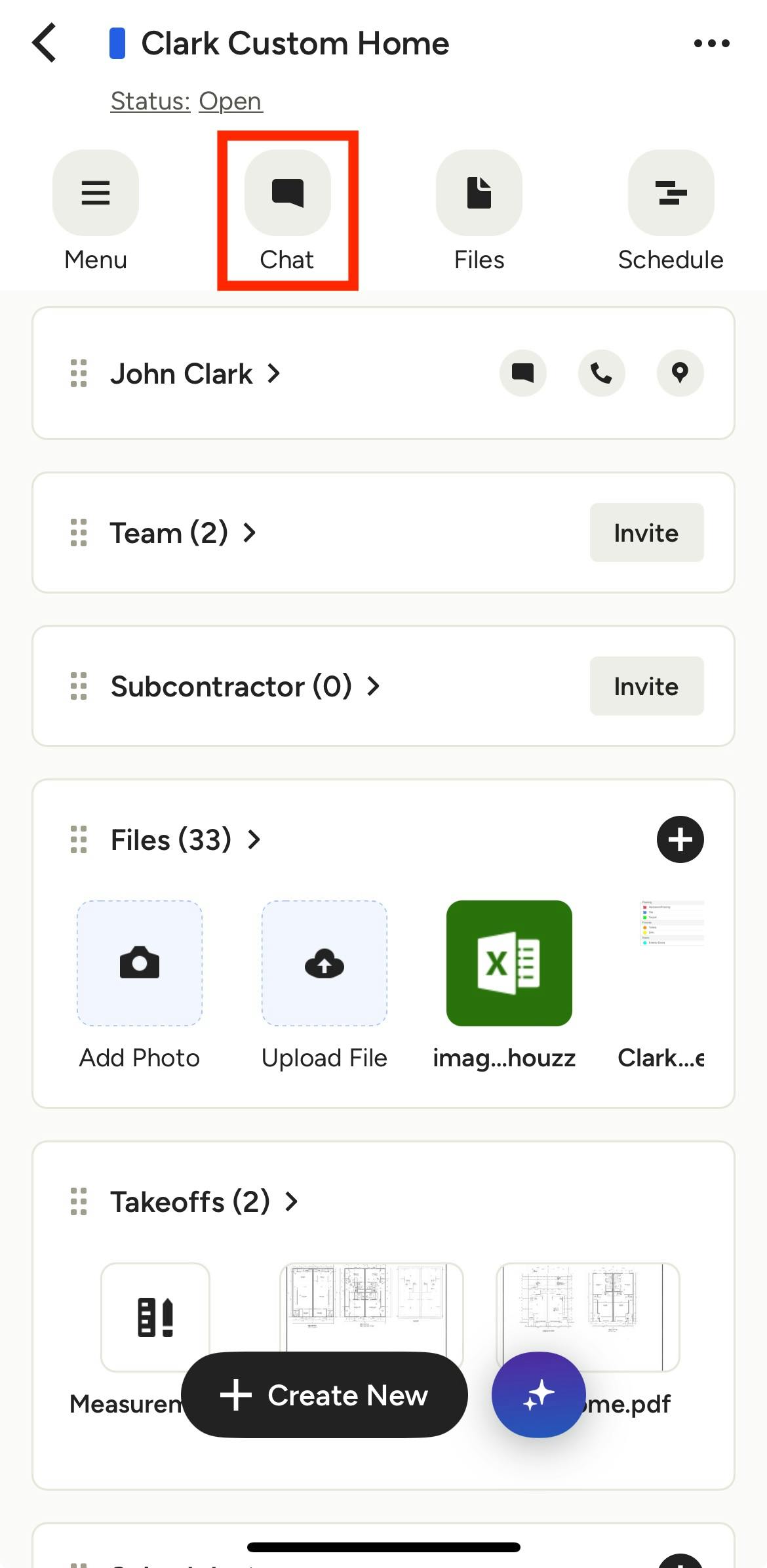The height and width of the screenshot is (1568, 767).
Task: Expand the Files (33) section
Action: coord(186,840)
